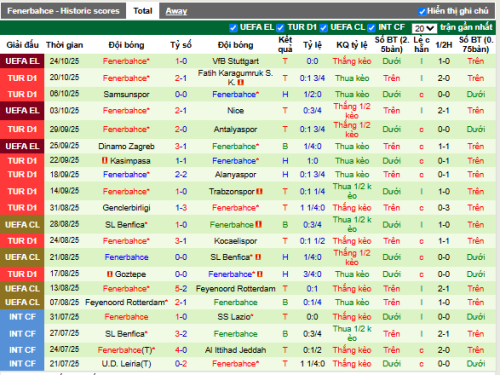Click red card icon beside Goztepe
The image size is (500, 375).
pos(110,274)
